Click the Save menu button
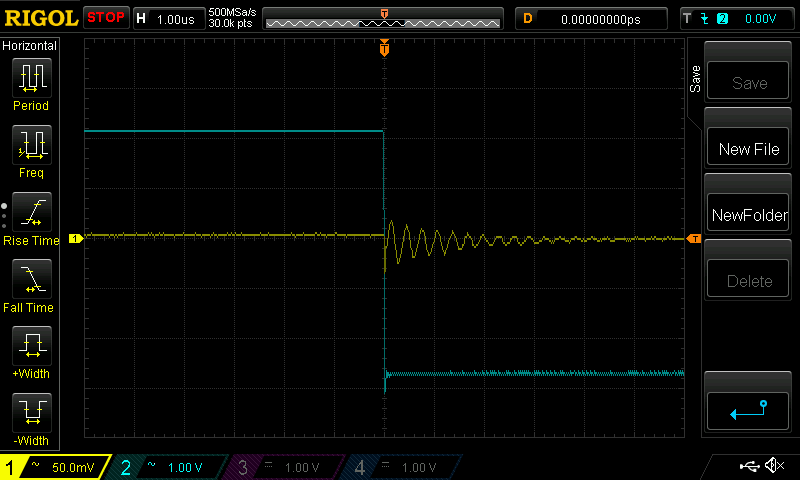Viewport: 800px width, 480px height. pos(748,81)
